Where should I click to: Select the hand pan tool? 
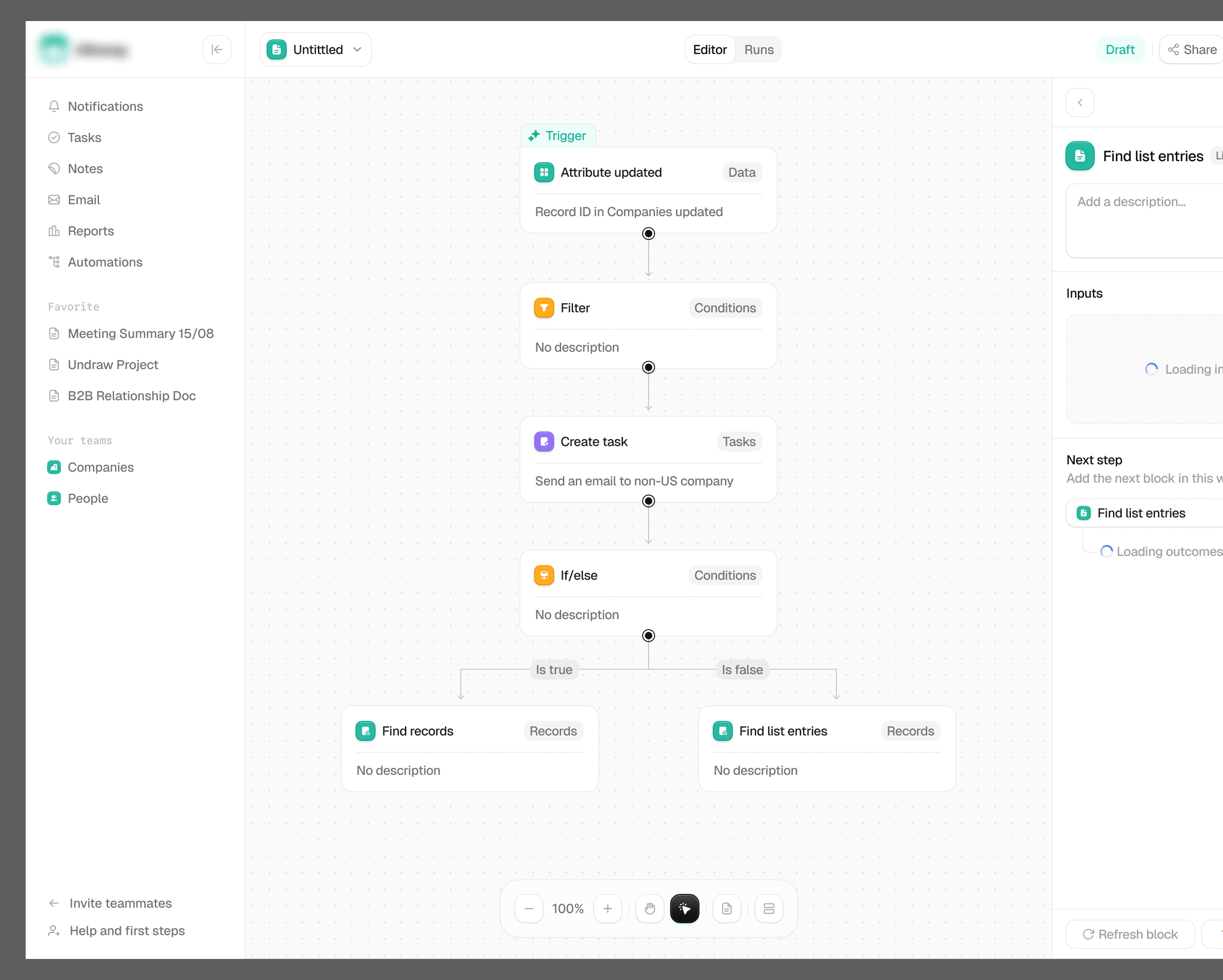click(650, 909)
